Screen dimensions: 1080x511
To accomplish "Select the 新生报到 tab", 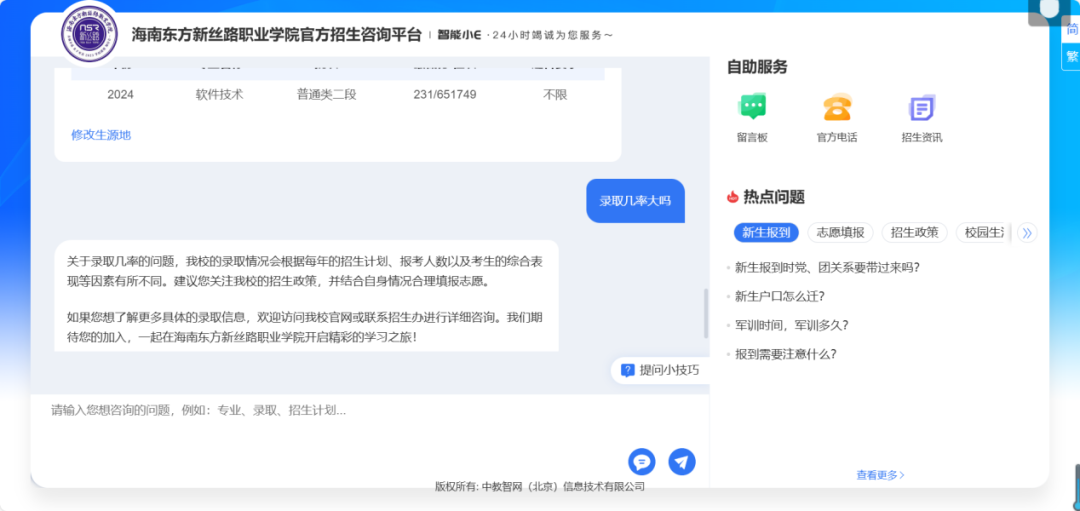I will point(767,233).
